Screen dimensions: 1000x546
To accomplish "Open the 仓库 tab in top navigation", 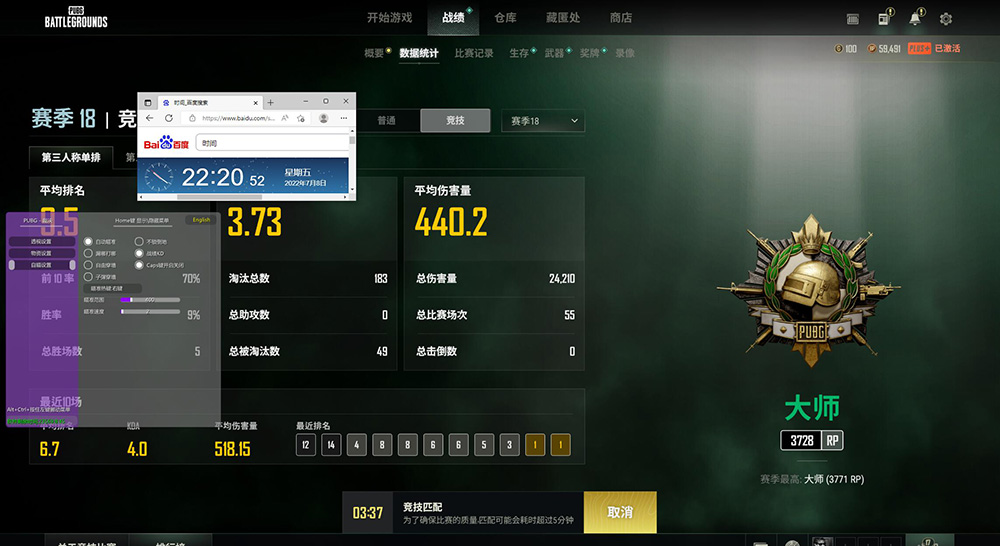I will point(505,18).
